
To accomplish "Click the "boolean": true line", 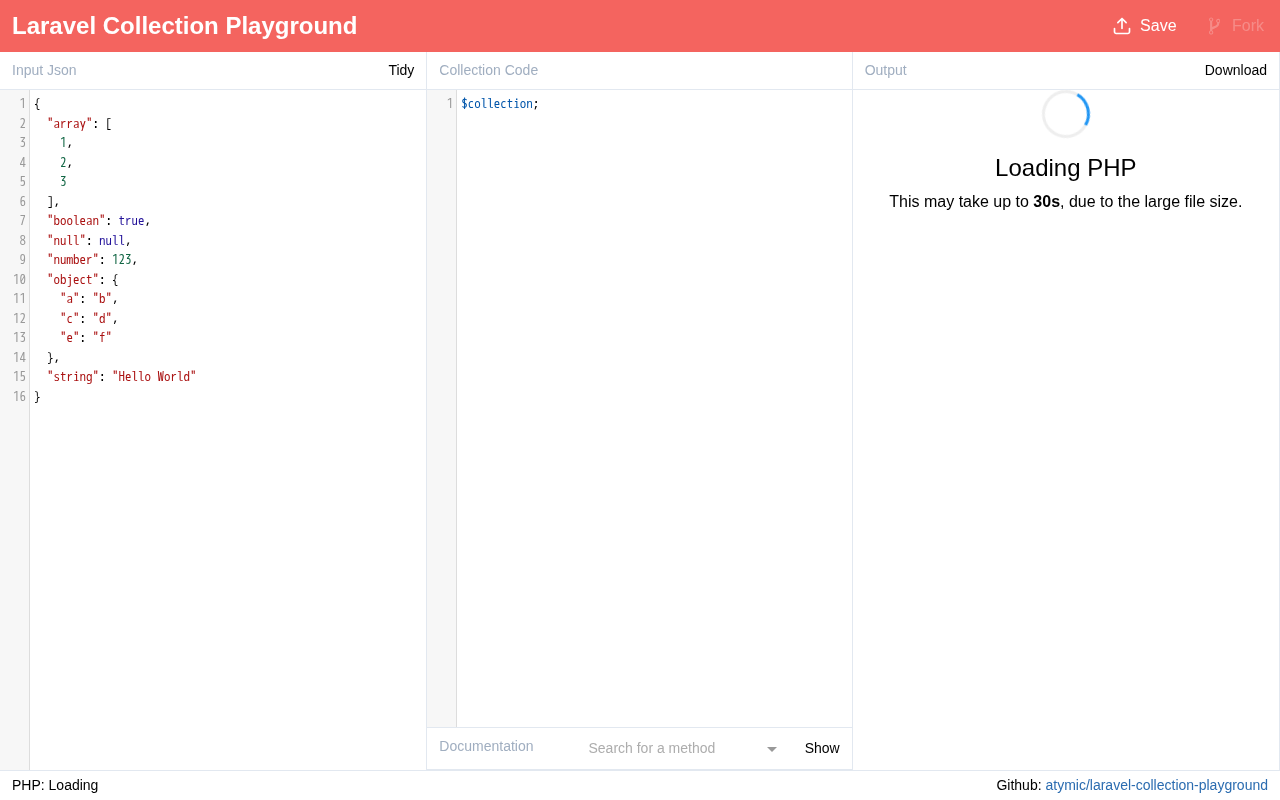I will point(99,221).
